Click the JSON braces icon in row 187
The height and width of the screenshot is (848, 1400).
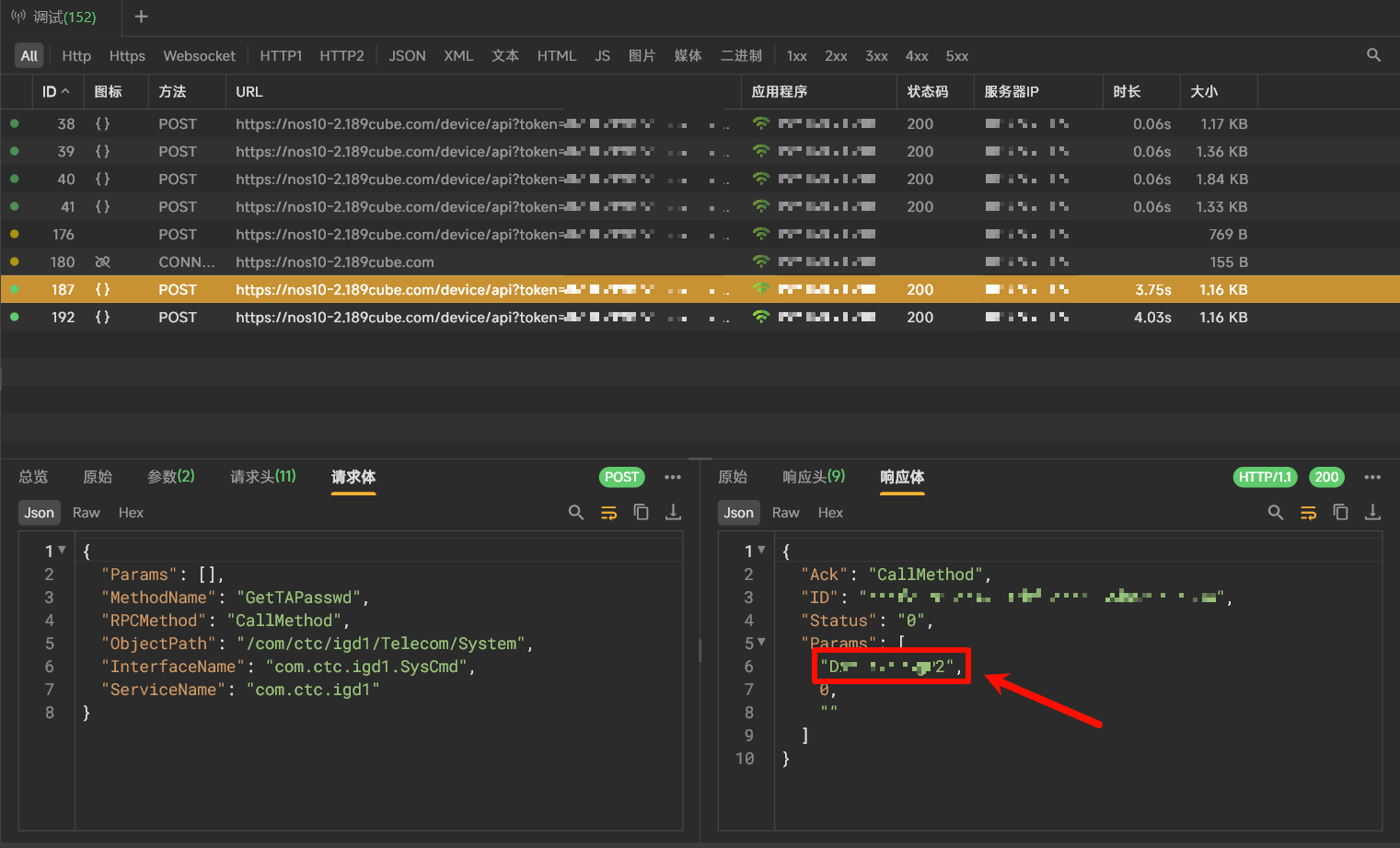(x=102, y=289)
